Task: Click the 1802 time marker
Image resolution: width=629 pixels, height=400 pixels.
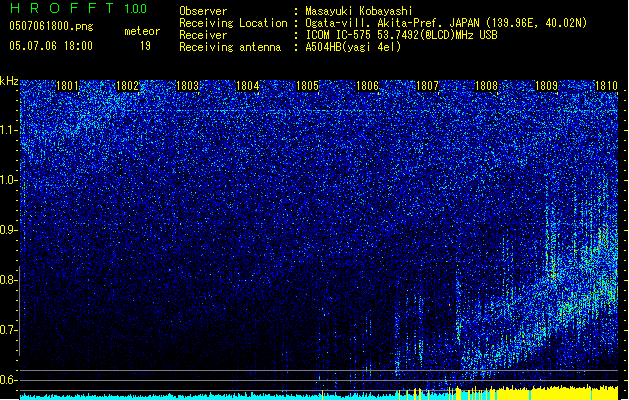Action: (127, 86)
